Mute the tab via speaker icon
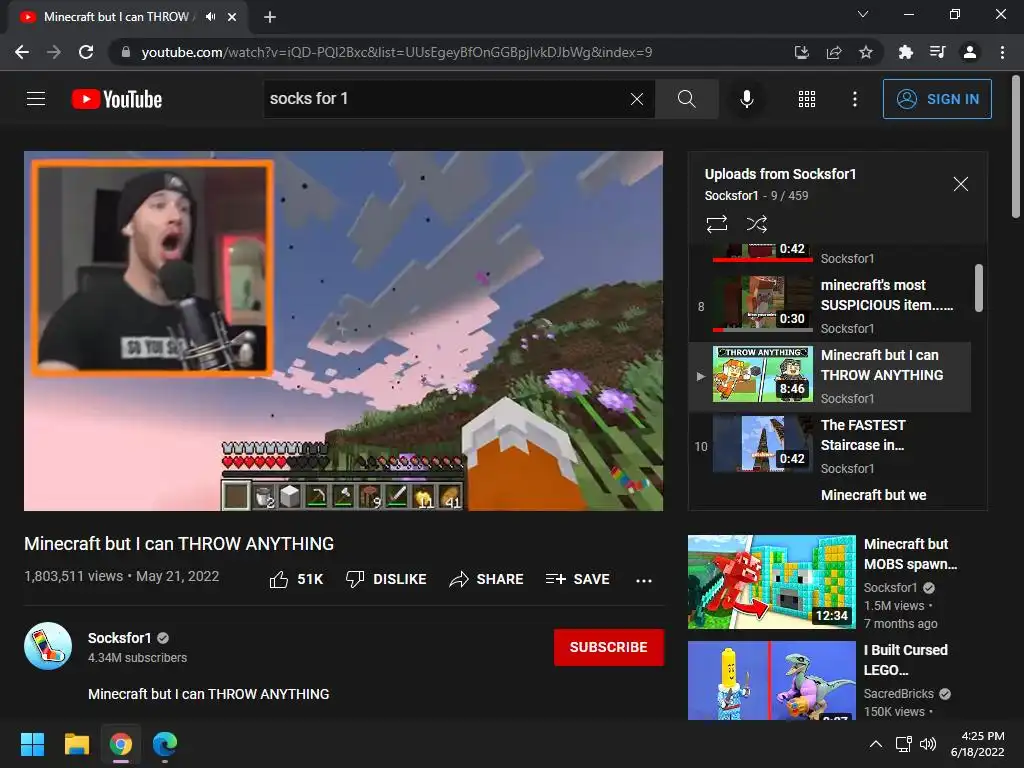The image size is (1024, 768). tap(210, 17)
